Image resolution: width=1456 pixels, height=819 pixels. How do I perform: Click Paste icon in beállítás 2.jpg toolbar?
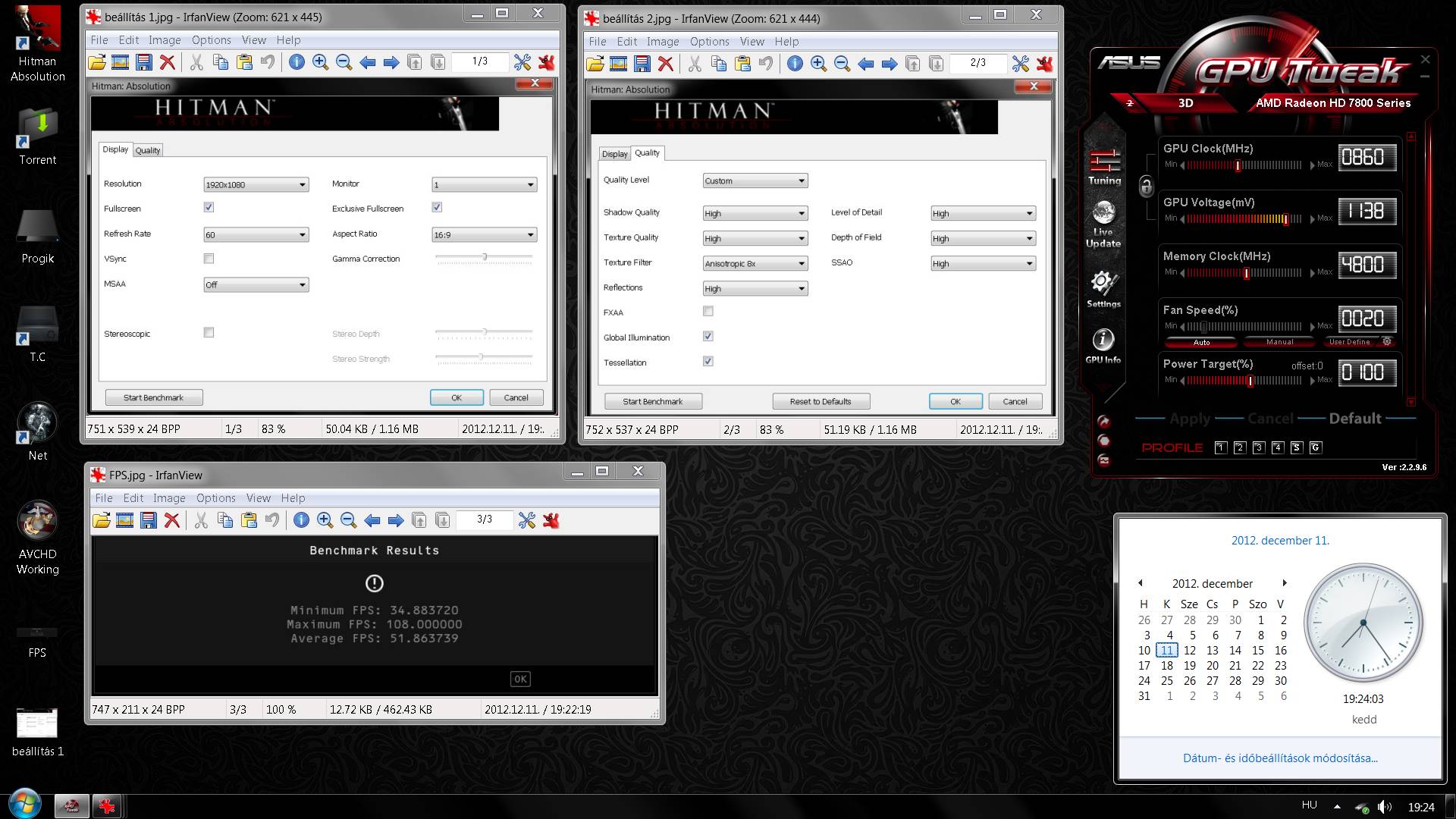pyautogui.click(x=742, y=64)
